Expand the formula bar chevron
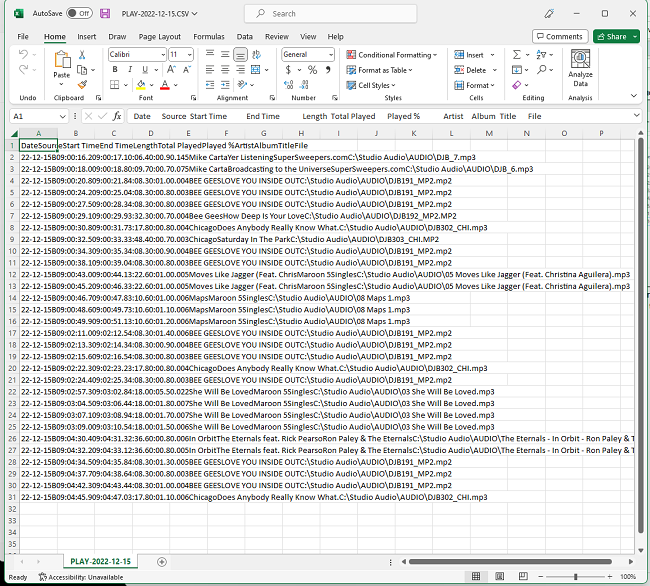 (637, 116)
